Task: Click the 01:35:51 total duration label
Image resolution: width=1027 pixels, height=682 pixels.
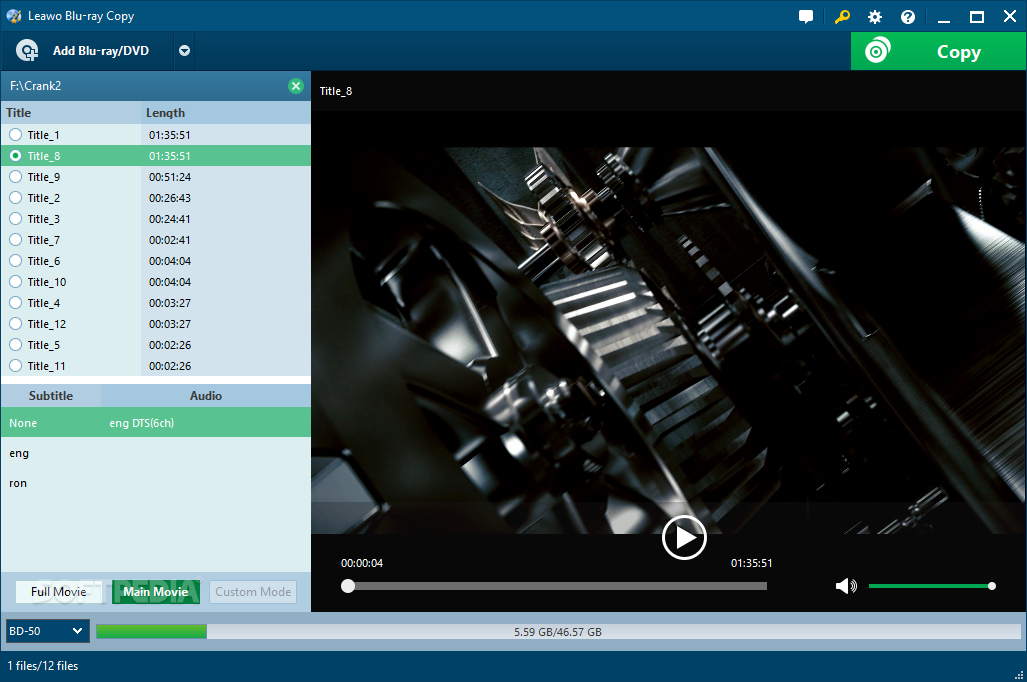Action: 751,563
